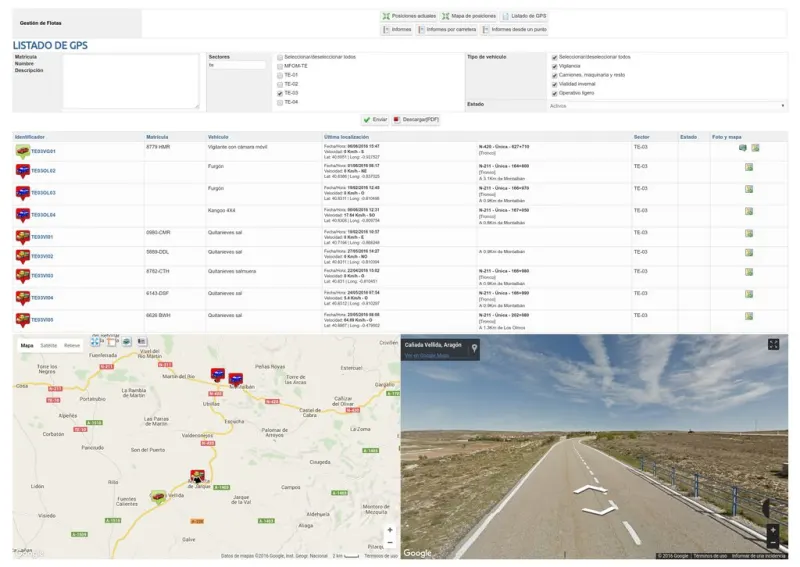Click van icon for TE03OL02

pyautogui.click(x=22, y=171)
